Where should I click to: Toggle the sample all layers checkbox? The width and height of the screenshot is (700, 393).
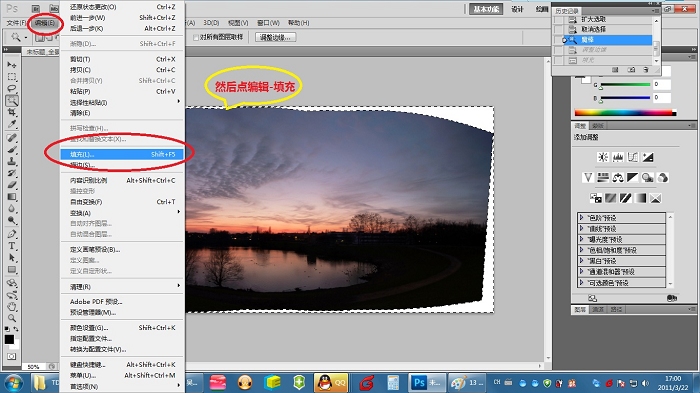click(196, 38)
